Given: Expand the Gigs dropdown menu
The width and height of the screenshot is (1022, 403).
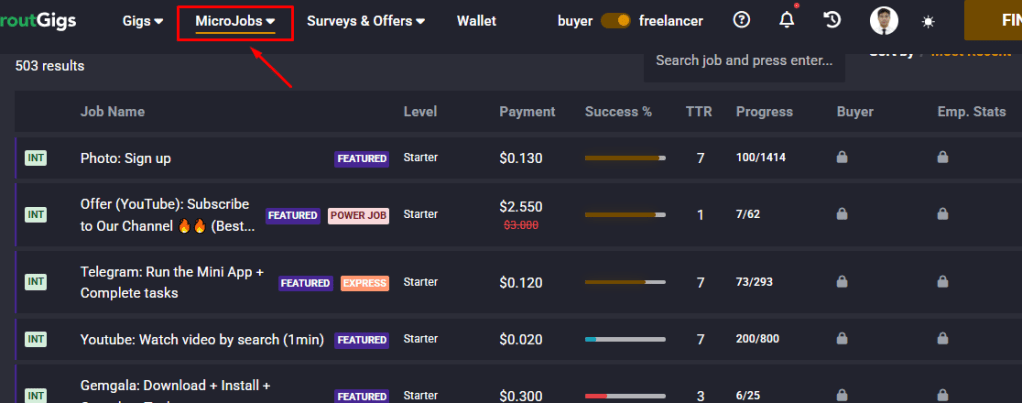Looking at the screenshot, I should pos(143,21).
